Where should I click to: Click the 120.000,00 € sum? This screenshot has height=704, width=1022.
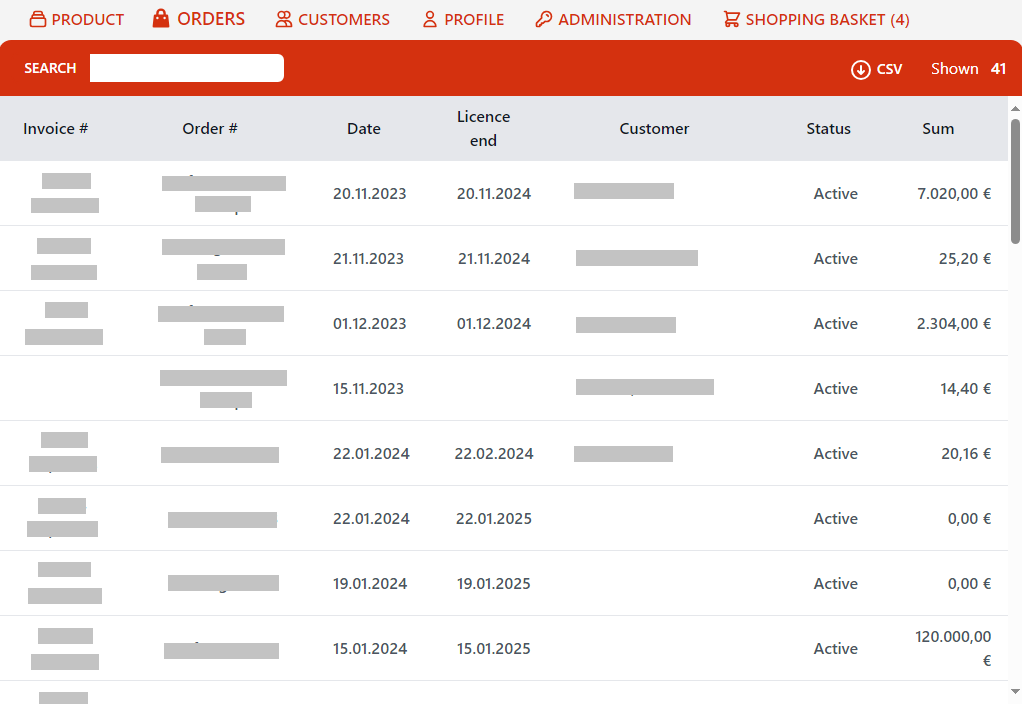pos(953,649)
